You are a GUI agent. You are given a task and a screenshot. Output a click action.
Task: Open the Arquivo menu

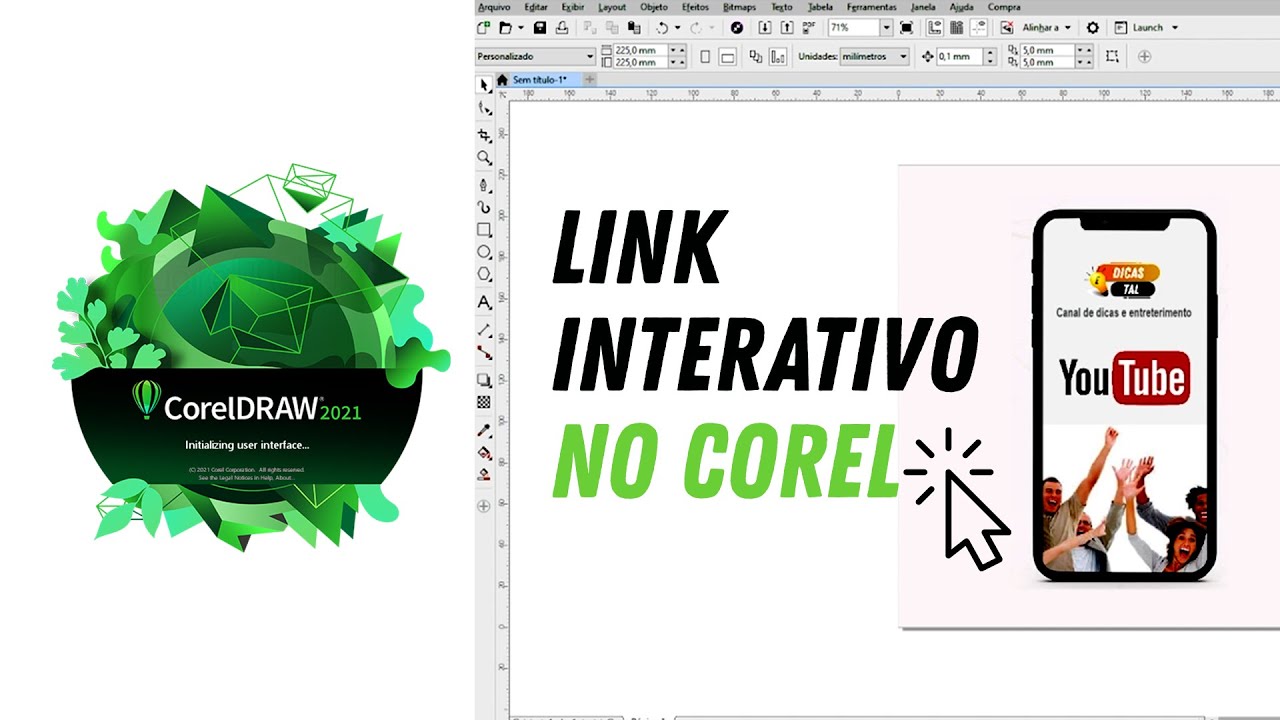coord(494,7)
